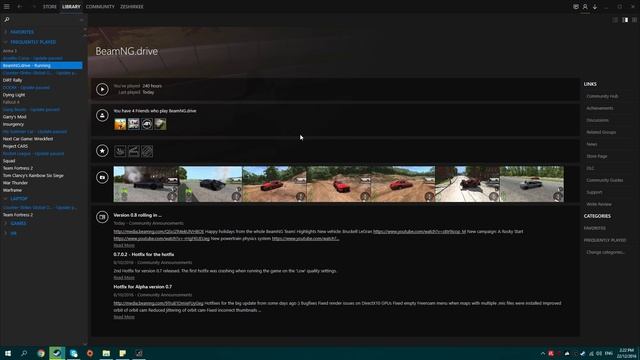This screenshot has width=640, height=360.
Task: Select Warframe in game list
Action: click(12, 190)
